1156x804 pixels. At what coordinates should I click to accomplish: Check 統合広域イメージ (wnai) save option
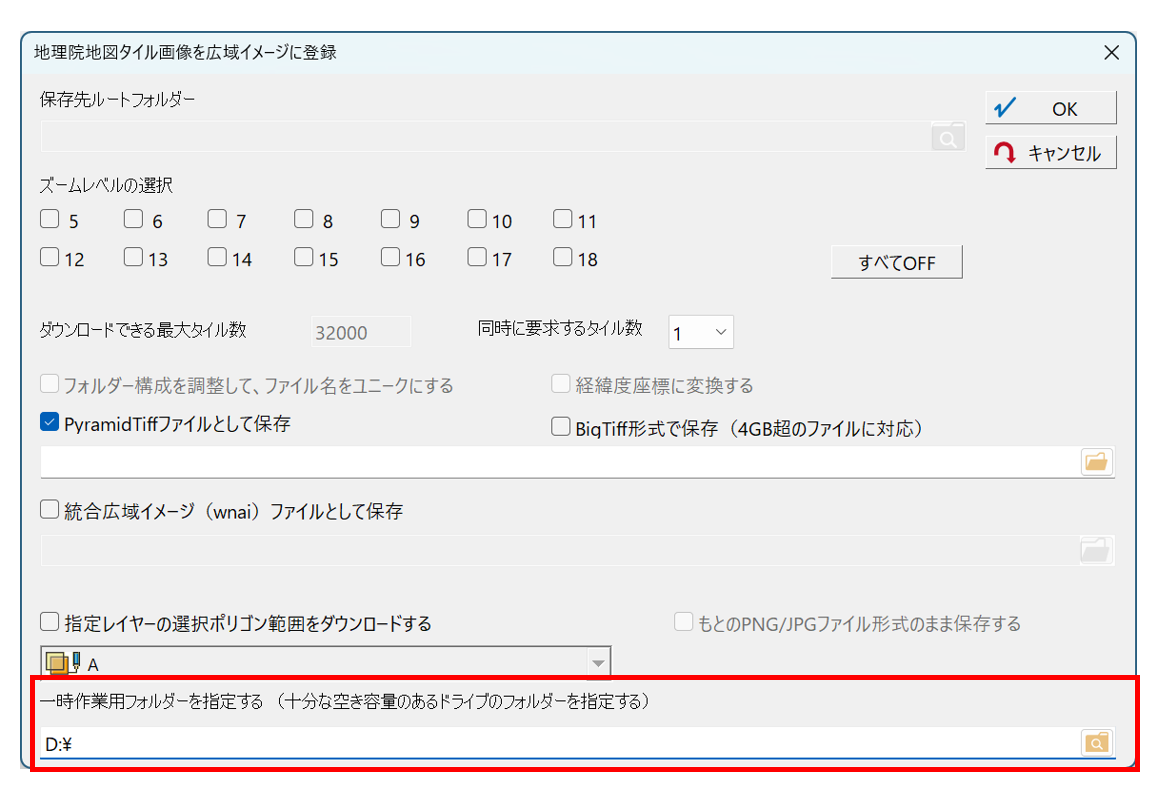click(x=50, y=511)
